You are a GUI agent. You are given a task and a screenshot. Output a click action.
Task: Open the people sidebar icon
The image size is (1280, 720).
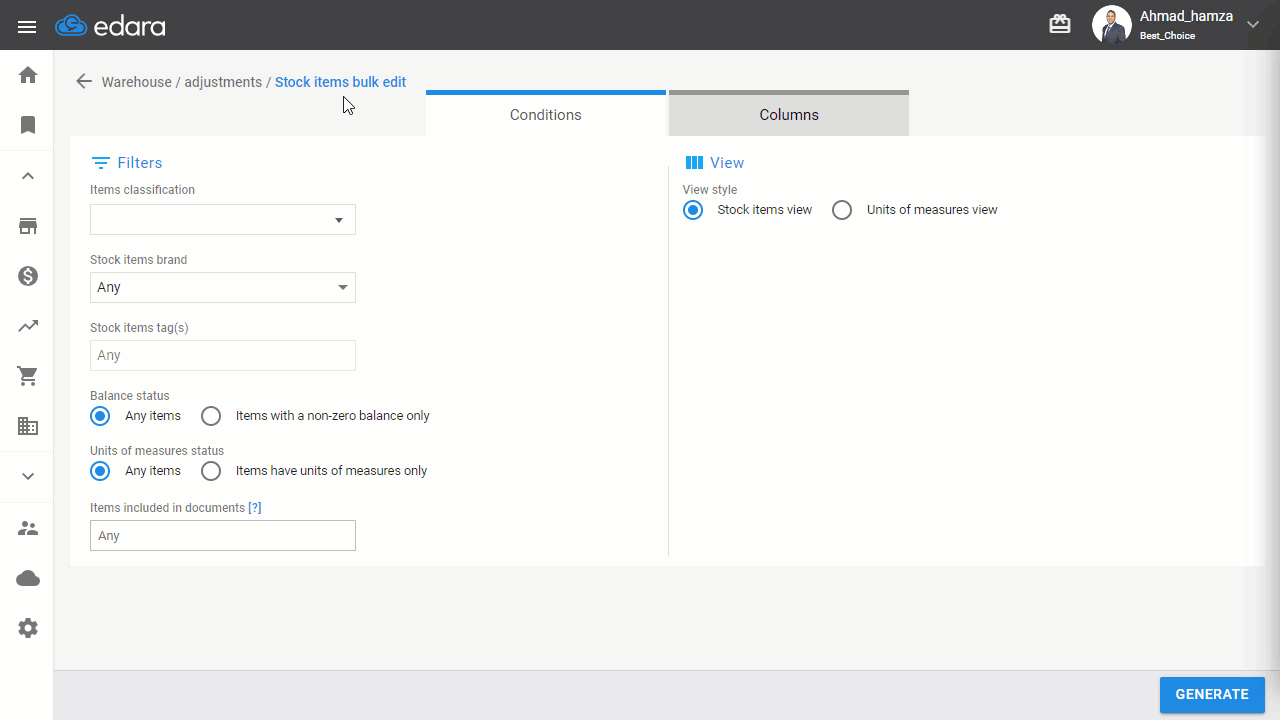point(28,528)
